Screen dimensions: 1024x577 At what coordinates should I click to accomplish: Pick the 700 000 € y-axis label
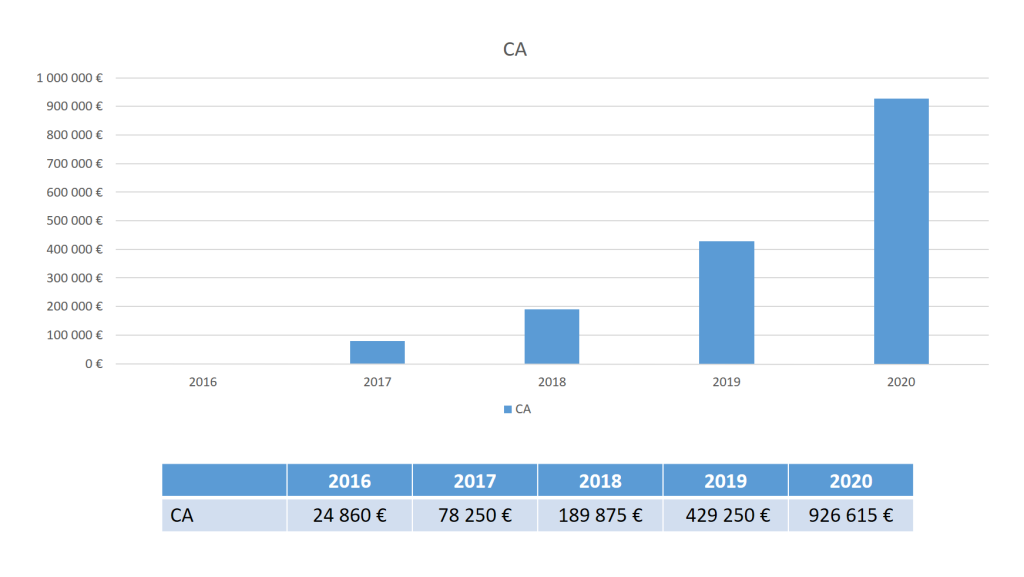pos(74,164)
